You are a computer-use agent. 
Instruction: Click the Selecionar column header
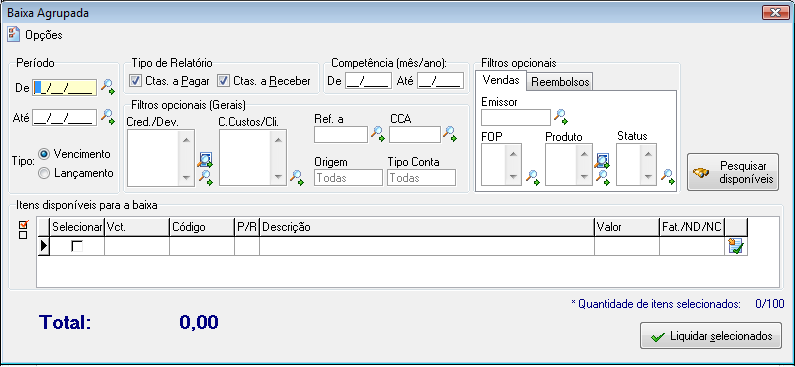(x=77, y=228)
